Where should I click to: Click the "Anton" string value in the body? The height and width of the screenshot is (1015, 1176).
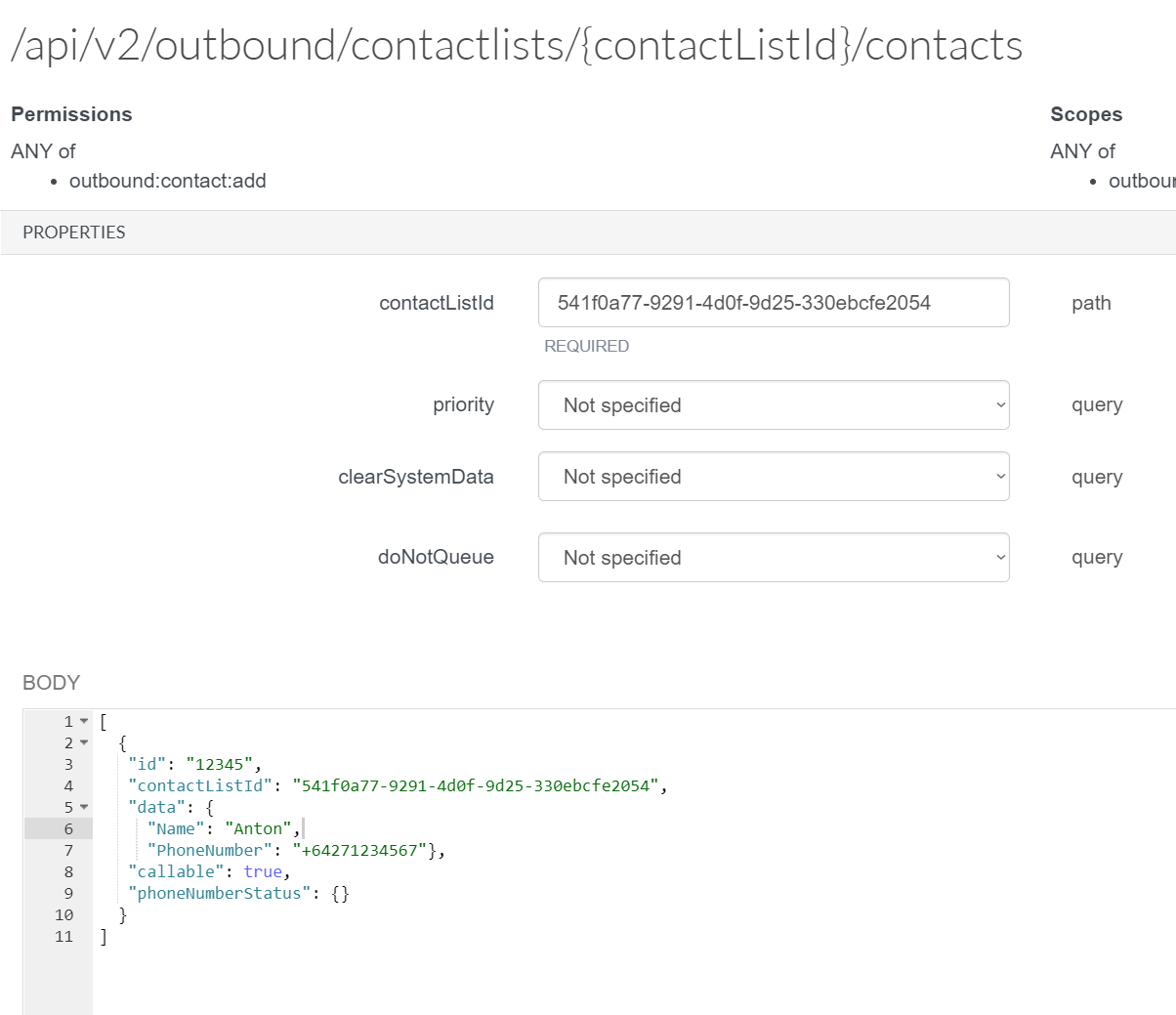coord(258,829)
